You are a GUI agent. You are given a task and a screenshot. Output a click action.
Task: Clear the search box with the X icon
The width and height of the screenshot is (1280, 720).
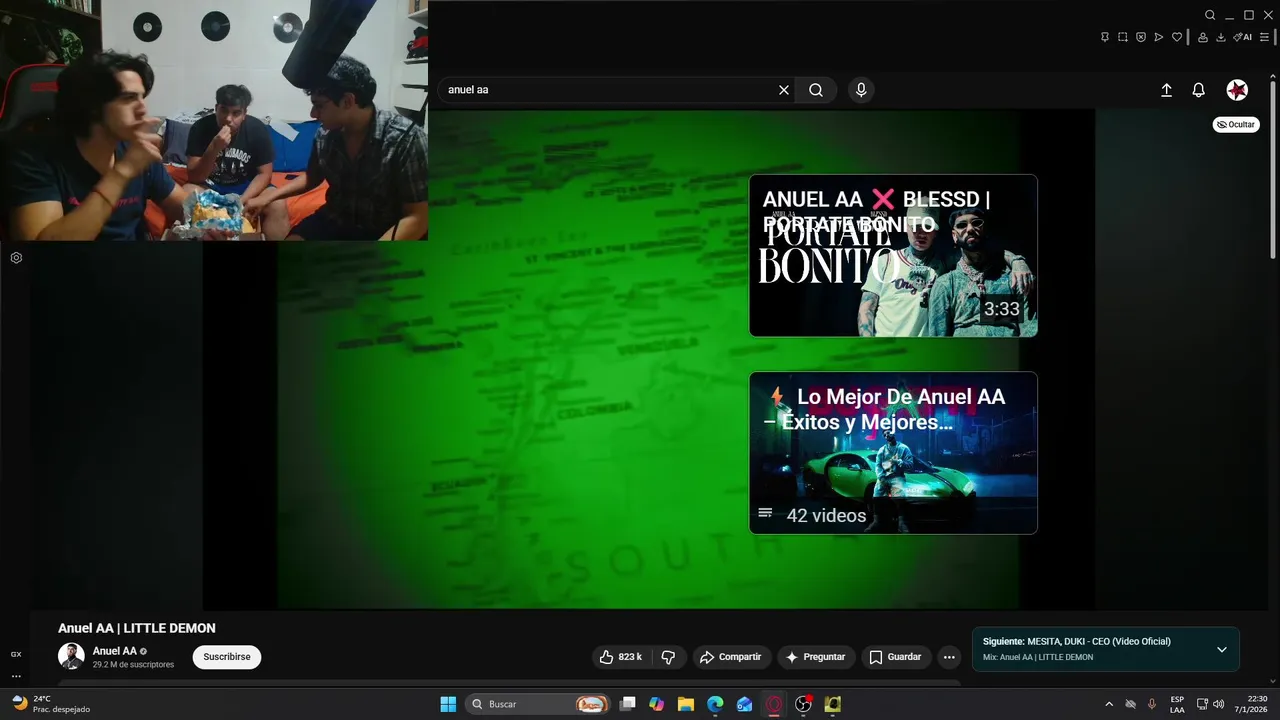click(x=784, y=90)
